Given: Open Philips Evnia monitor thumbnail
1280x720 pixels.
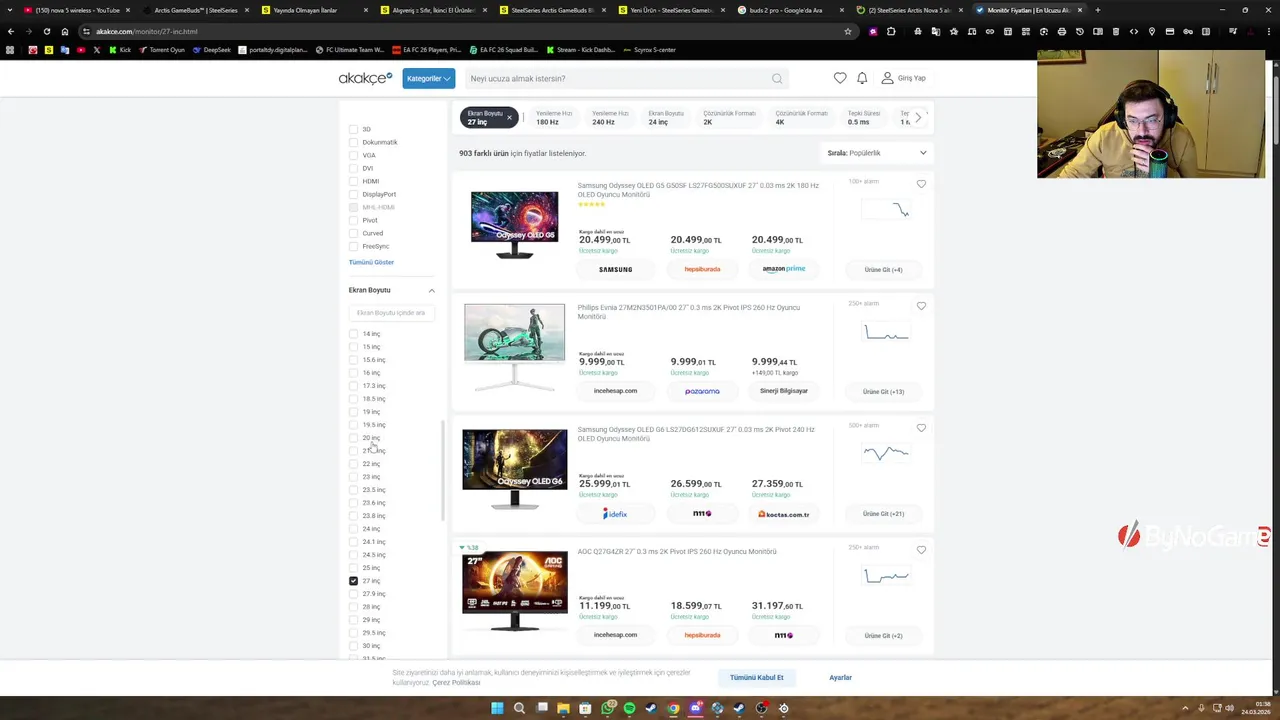Looking at the screenshot, I should point(514,345).
